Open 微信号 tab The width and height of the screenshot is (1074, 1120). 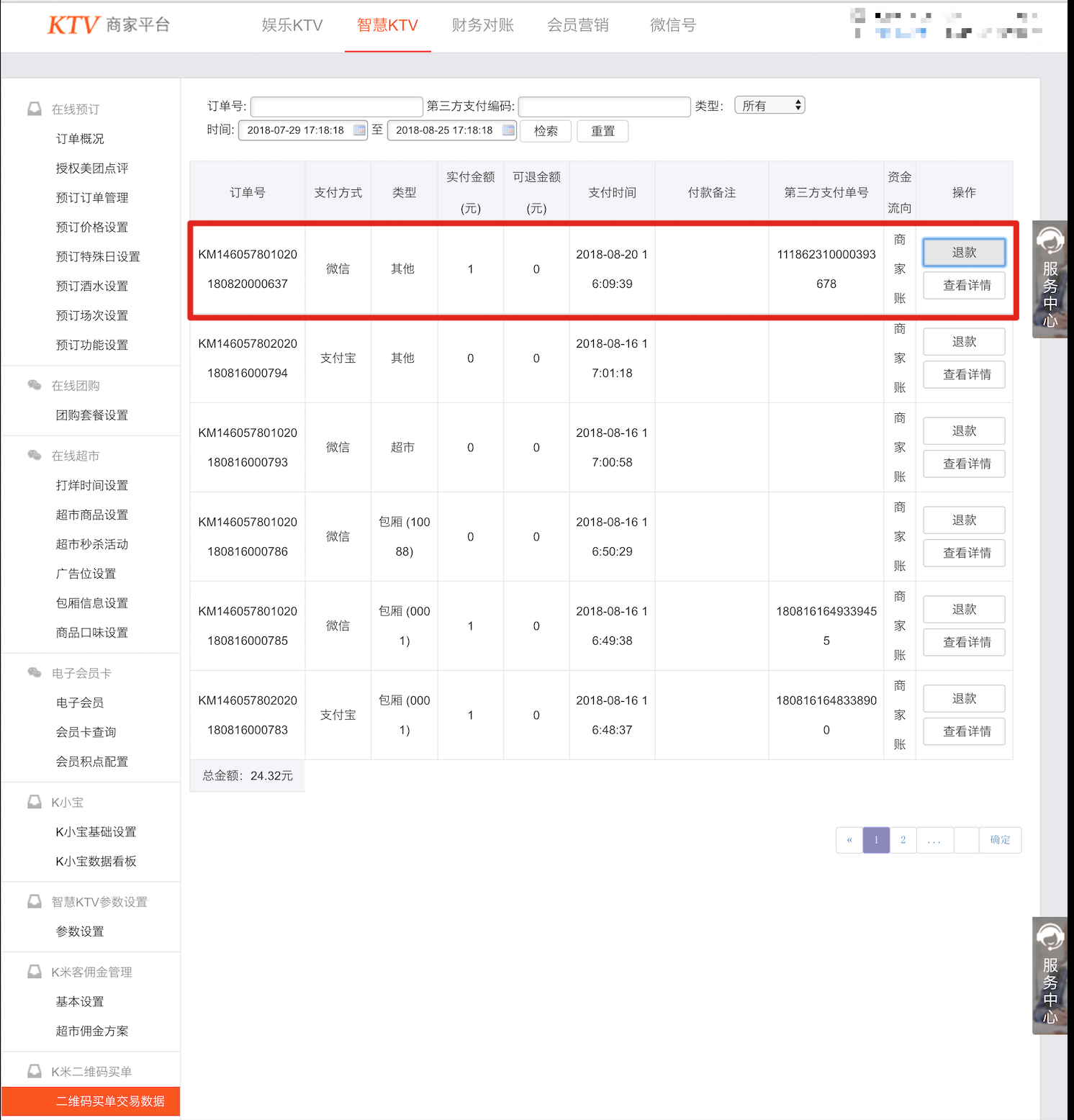(x=673, y=25)
